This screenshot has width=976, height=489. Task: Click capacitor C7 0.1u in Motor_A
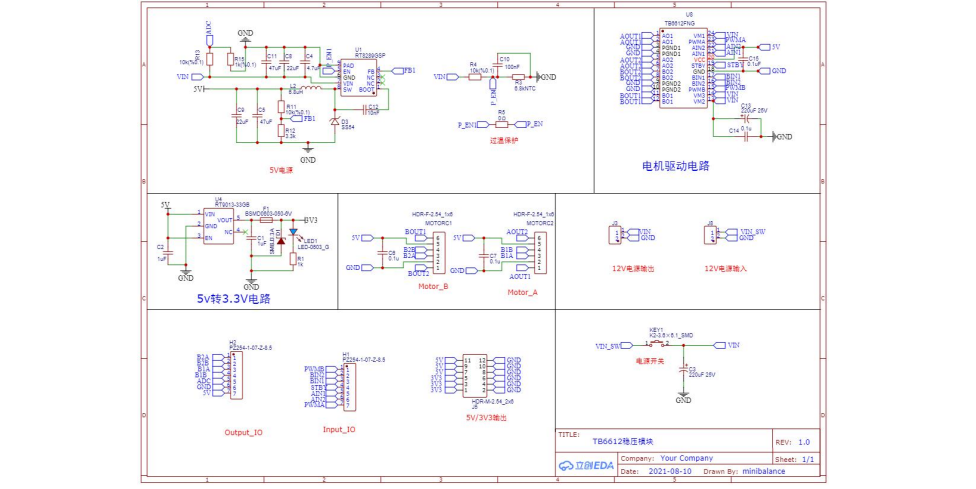click(484, 255)
